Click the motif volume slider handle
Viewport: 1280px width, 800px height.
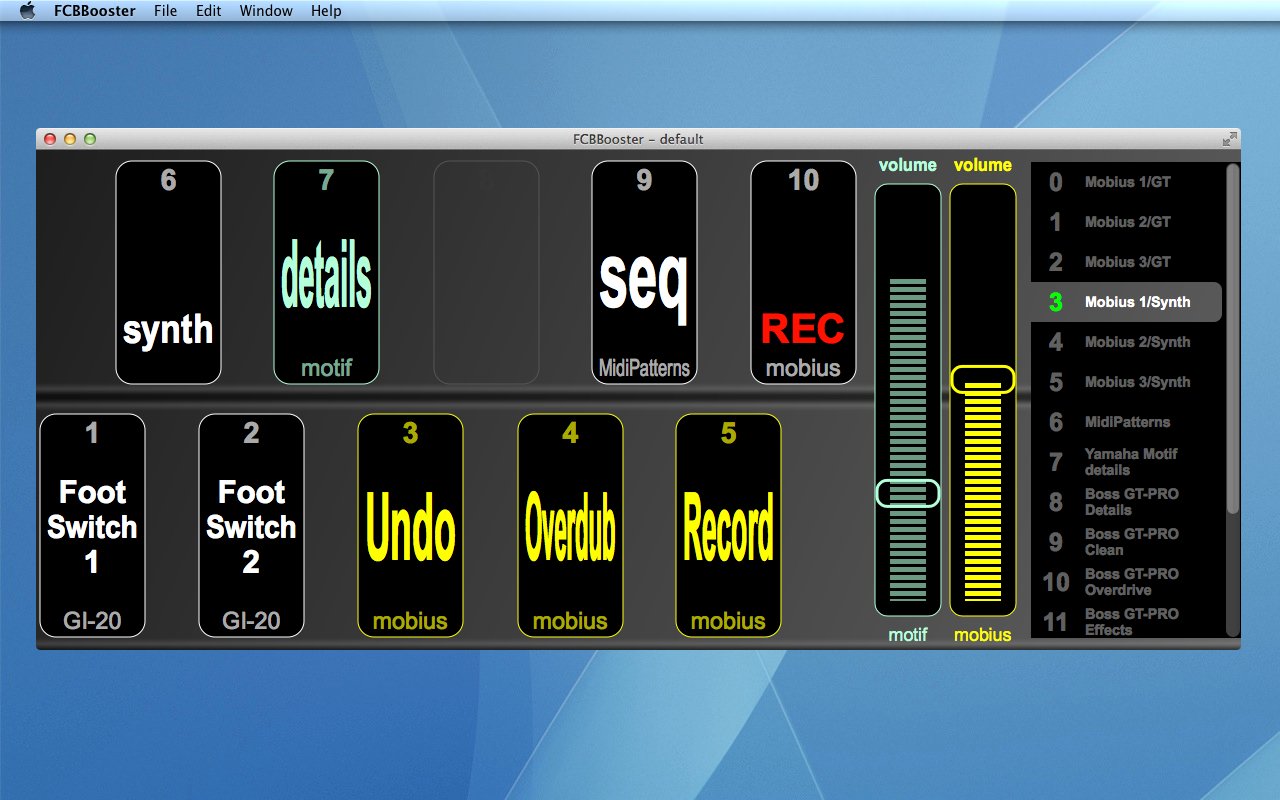908,493
